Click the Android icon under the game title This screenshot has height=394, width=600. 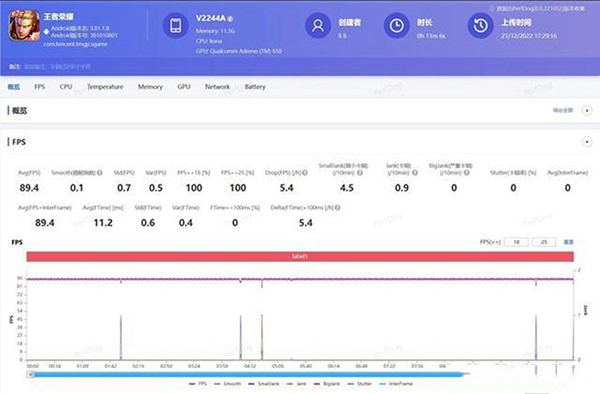pos(46,31)
